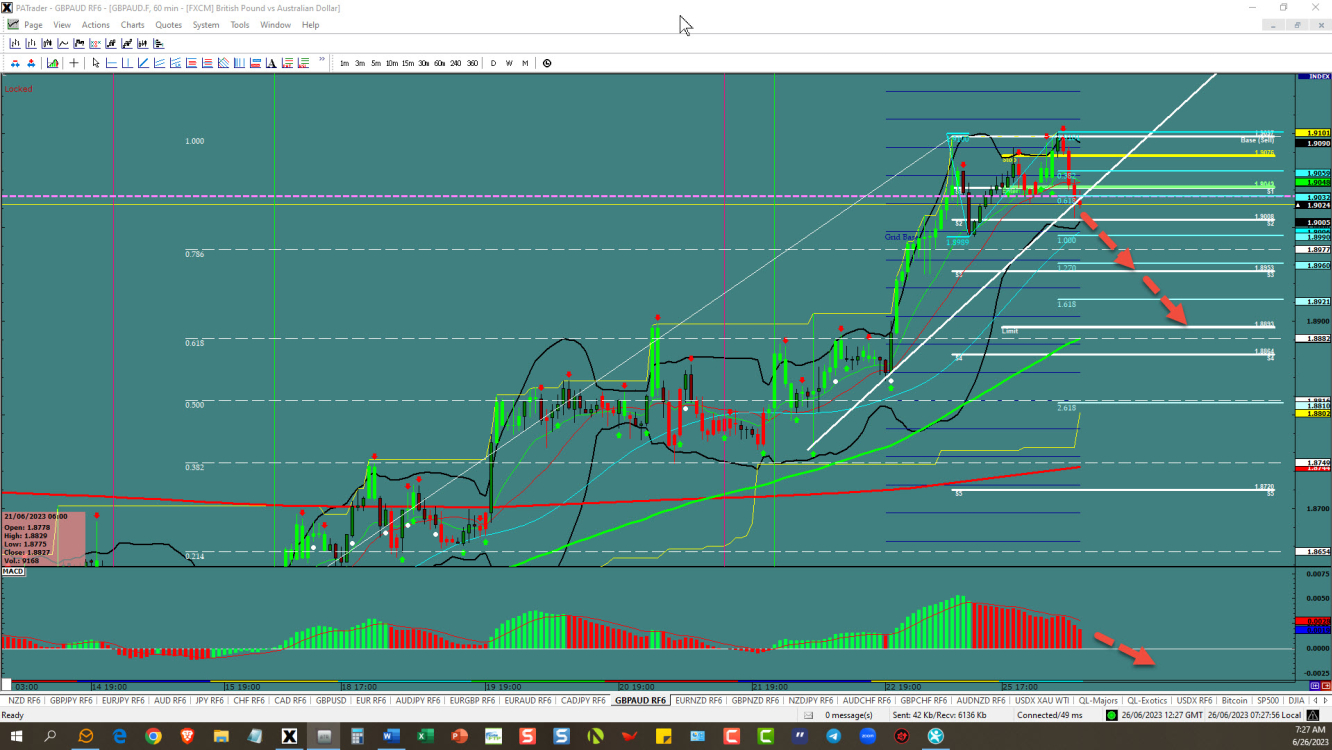
Task: Open the Quotes menu
Action: point(169,24)
